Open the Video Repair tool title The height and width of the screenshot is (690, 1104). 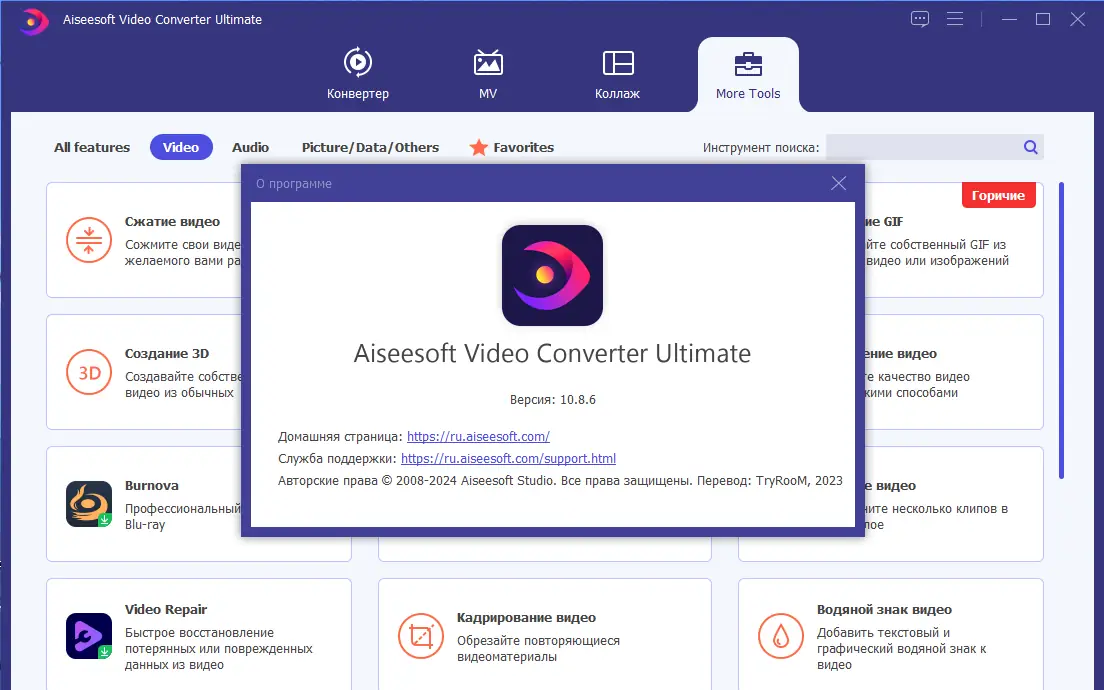[x=166, y=610]
